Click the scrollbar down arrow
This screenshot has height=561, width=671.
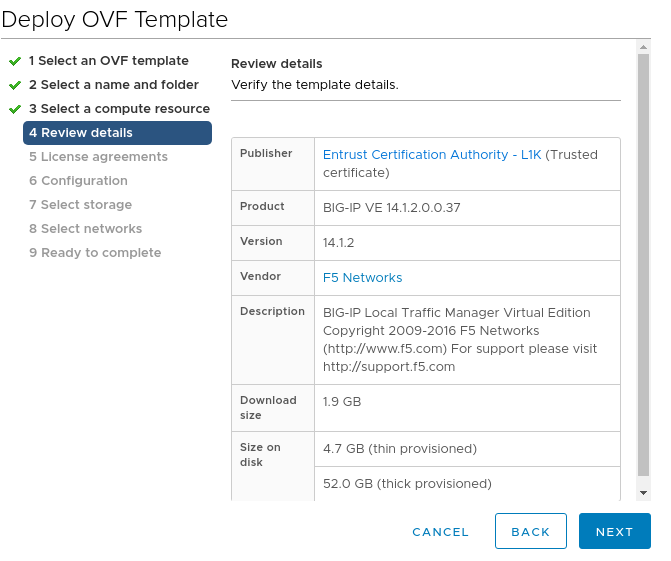(x=643, y=493)
